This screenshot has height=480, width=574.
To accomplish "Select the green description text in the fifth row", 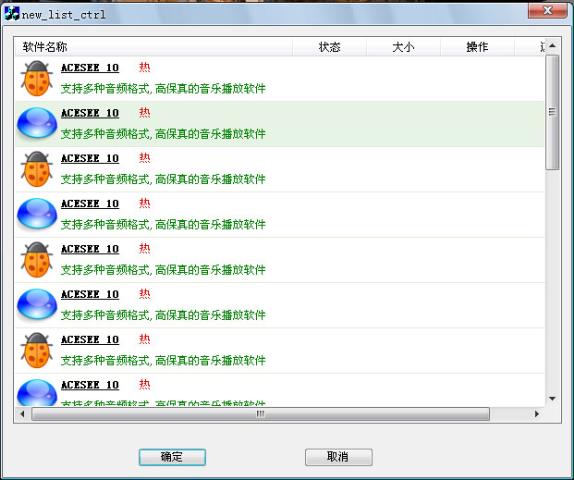I will pos(163,270).
